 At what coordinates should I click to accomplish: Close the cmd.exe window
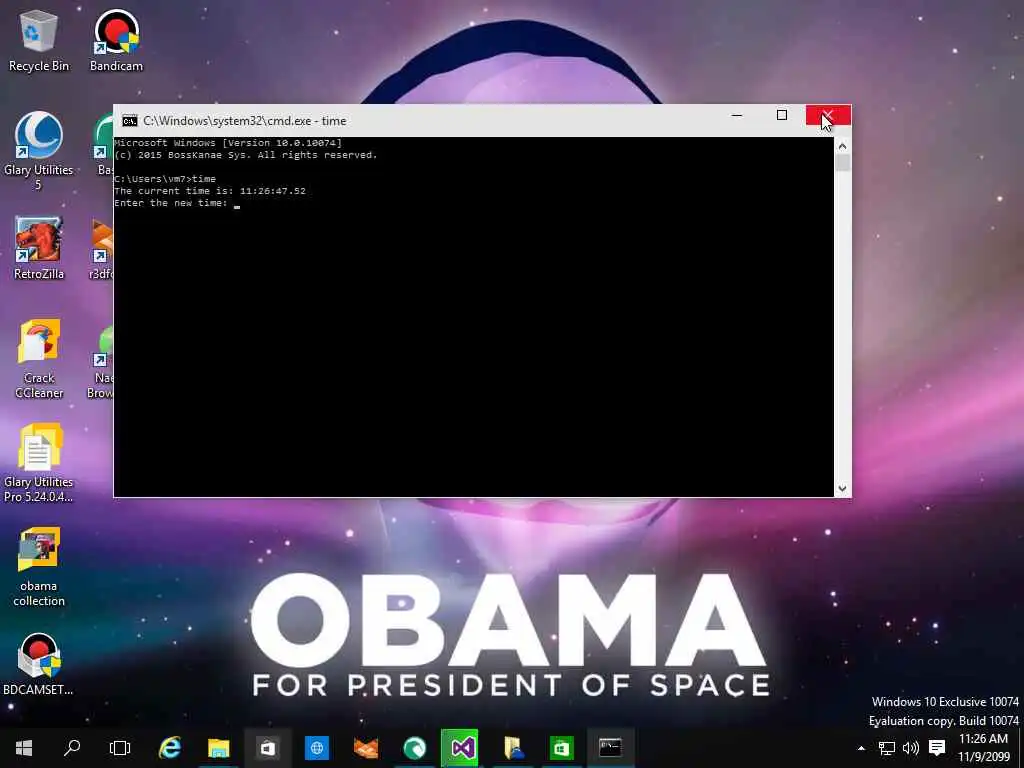pyautogui.click(x=827, y=116)
